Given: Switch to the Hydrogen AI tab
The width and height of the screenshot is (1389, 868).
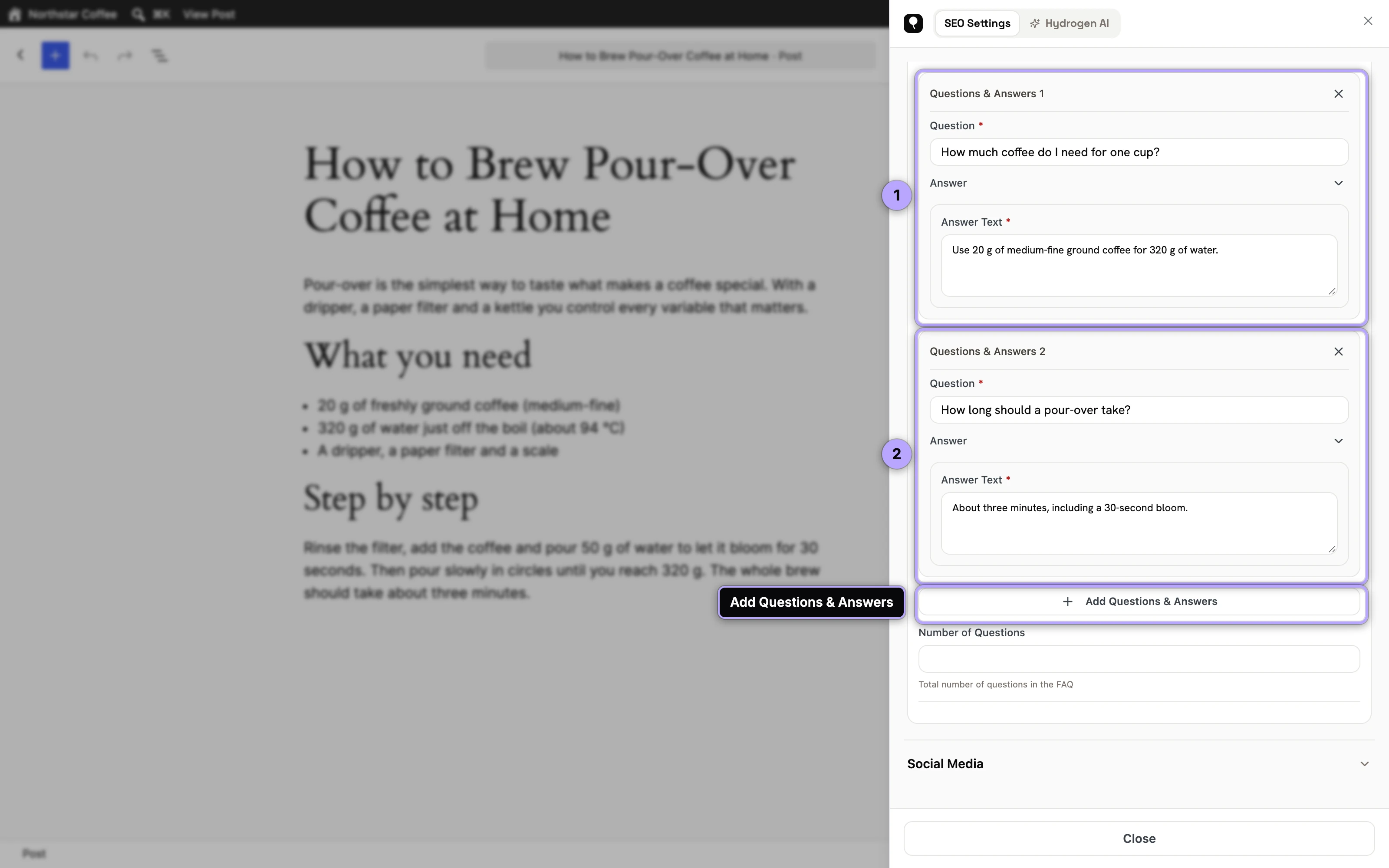Looking at the screenshot, I should point(1069,23).
